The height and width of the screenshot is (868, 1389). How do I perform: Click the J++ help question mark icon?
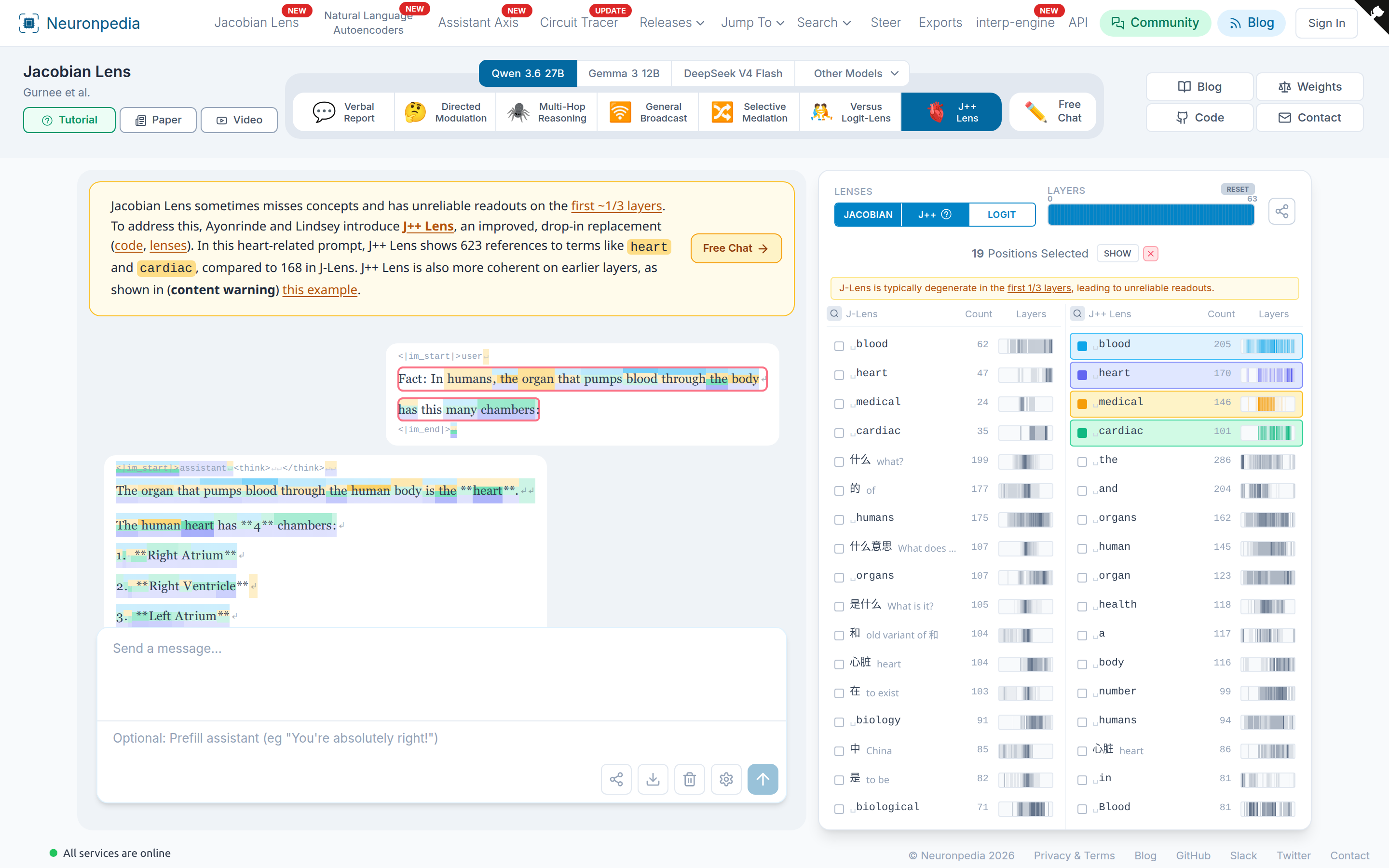coord(946,214)
